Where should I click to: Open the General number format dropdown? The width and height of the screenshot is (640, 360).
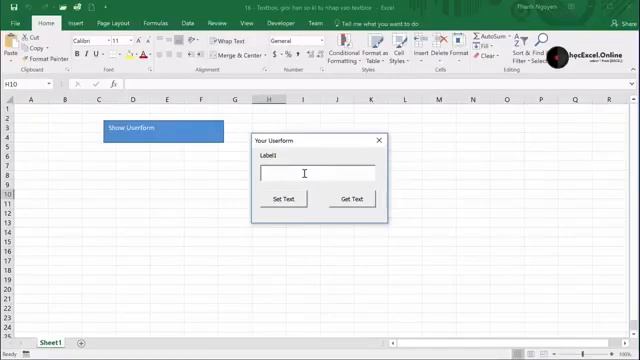pyautogui.click(x=322, y=41)
